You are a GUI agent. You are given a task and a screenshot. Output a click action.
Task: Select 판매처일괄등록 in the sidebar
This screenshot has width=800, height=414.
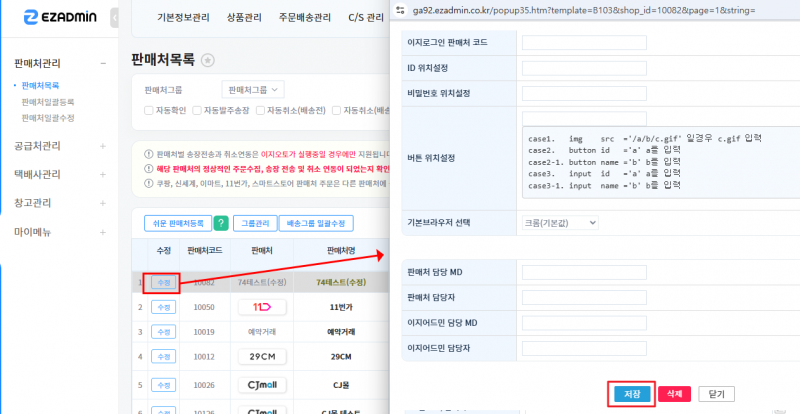pyautogui.click(x=48, y=102)
